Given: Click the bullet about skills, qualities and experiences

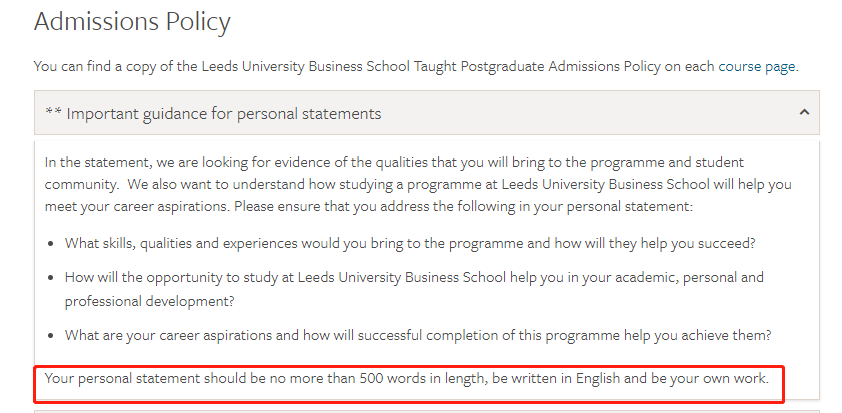Looking at the screenshot, I should (x=410, y=243).
